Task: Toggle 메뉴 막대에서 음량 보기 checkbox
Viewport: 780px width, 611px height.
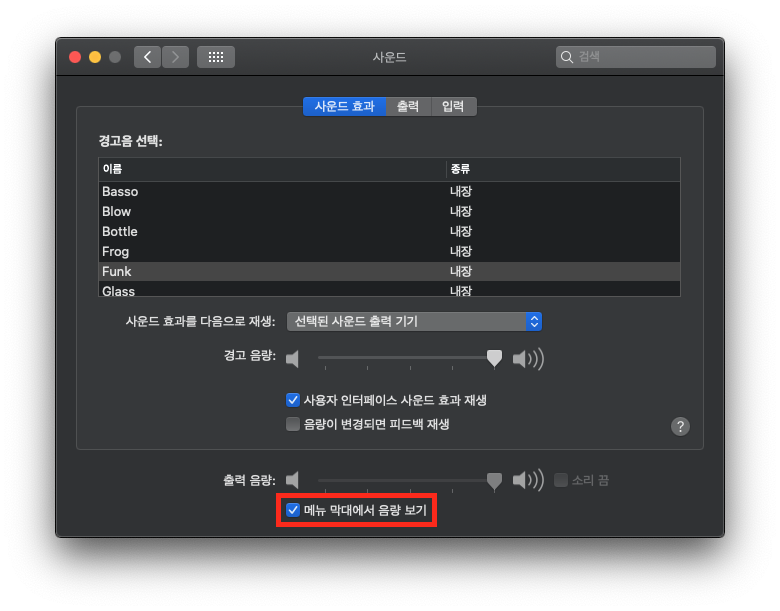Action: 293,510
